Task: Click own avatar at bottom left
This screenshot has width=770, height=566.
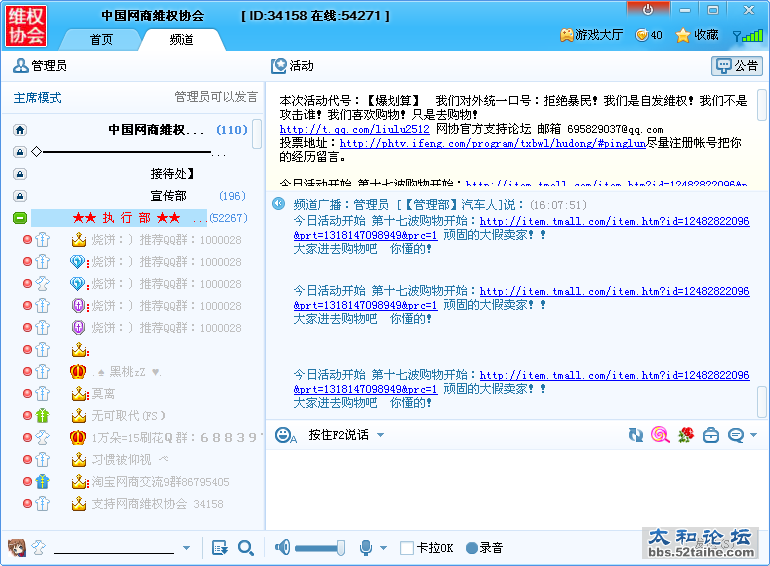Action: coord(17,547)
